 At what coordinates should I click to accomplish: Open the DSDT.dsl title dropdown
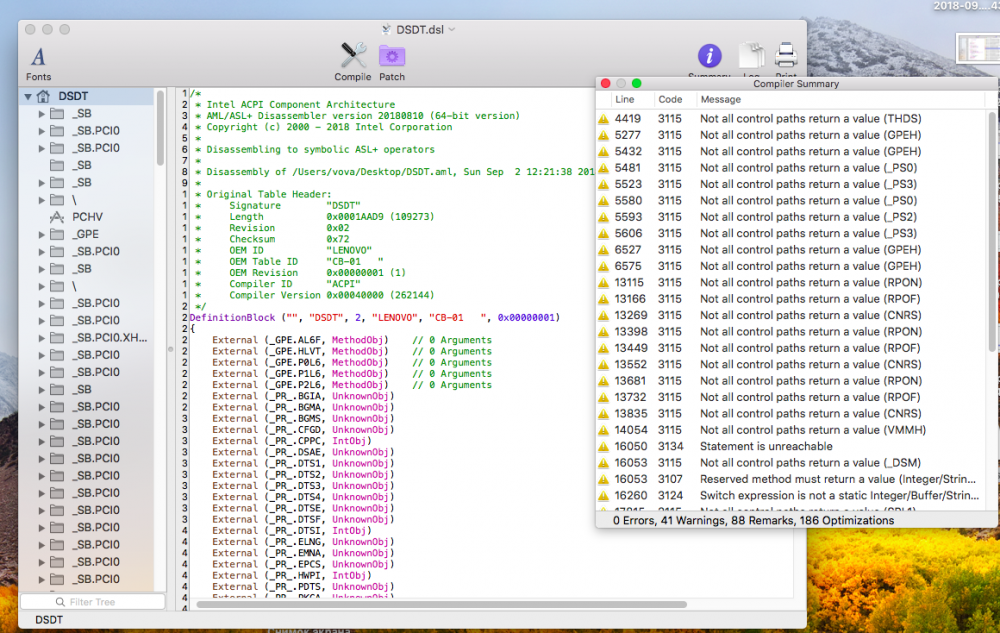coord(452,29)
